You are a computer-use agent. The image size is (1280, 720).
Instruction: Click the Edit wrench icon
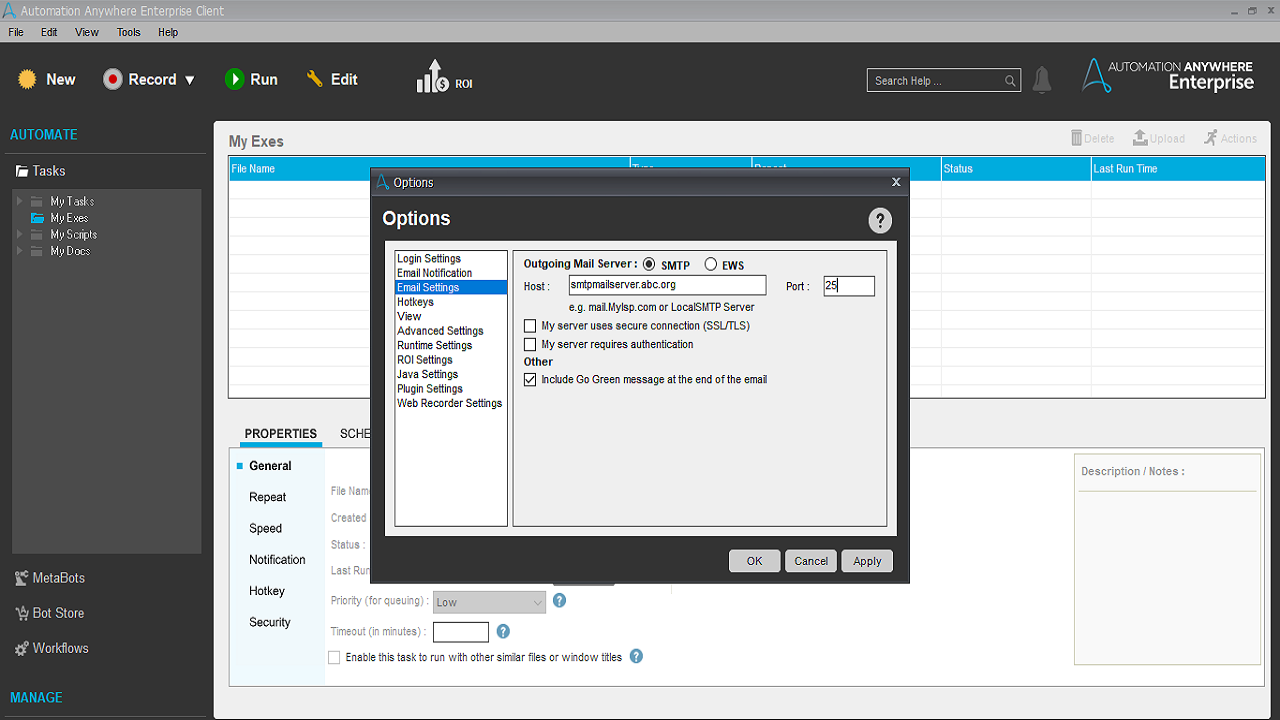(x=315, y=79)
